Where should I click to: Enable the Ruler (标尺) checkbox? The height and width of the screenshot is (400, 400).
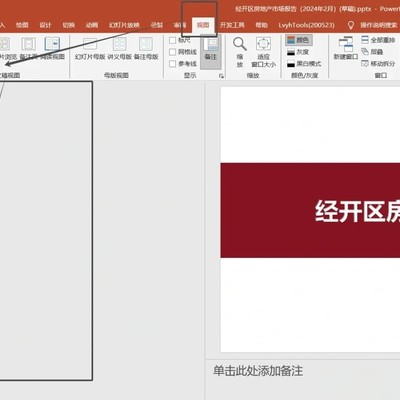pyautogui.click(x=172, y=40)
